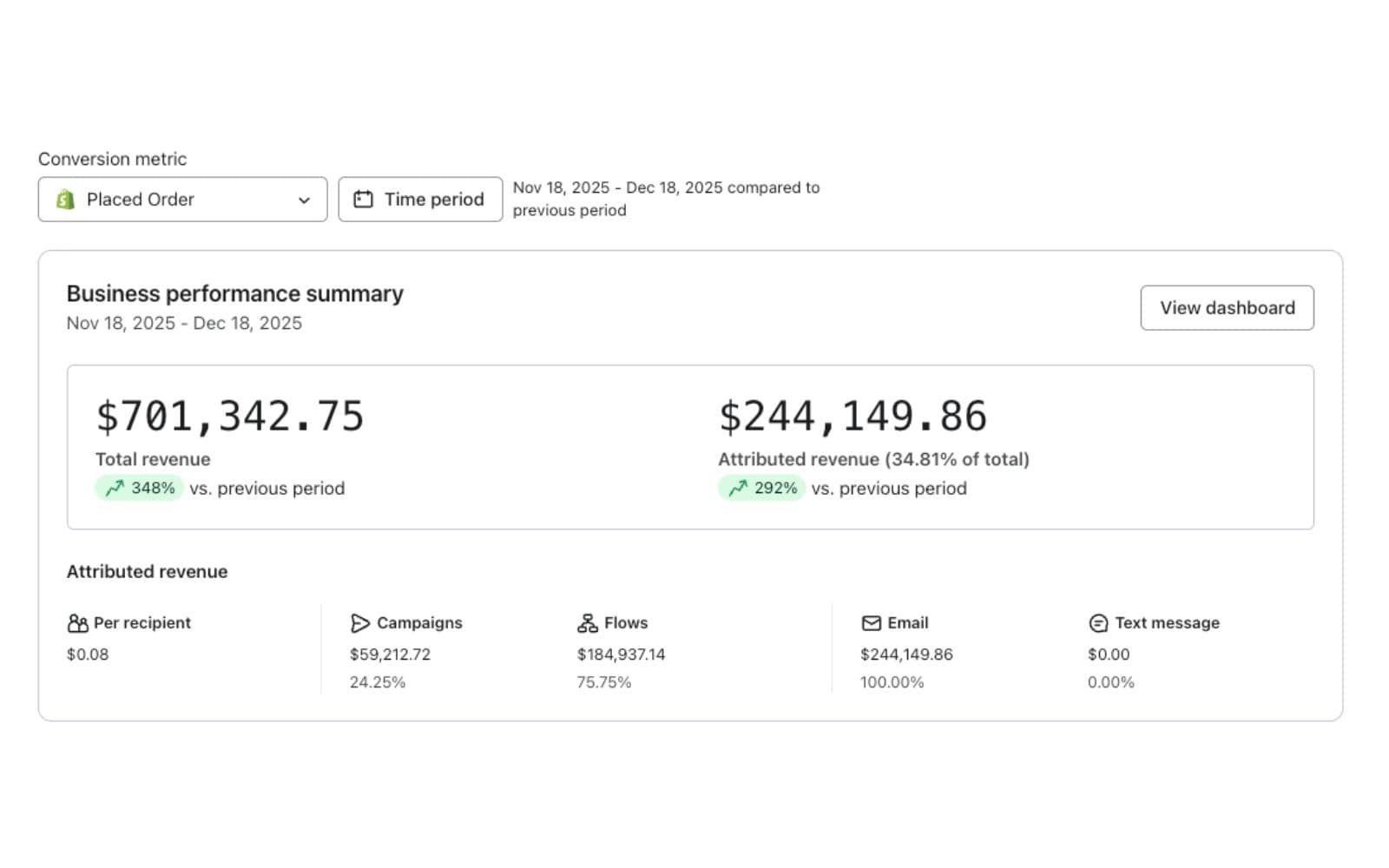
Task: Click the Flows diagram icon
Action: [587, 623]
